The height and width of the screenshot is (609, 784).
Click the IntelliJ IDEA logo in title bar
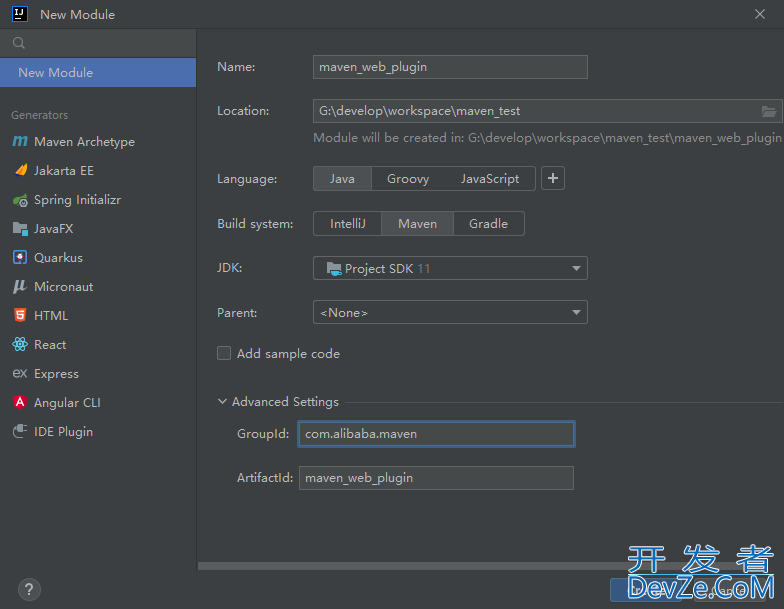20,14
